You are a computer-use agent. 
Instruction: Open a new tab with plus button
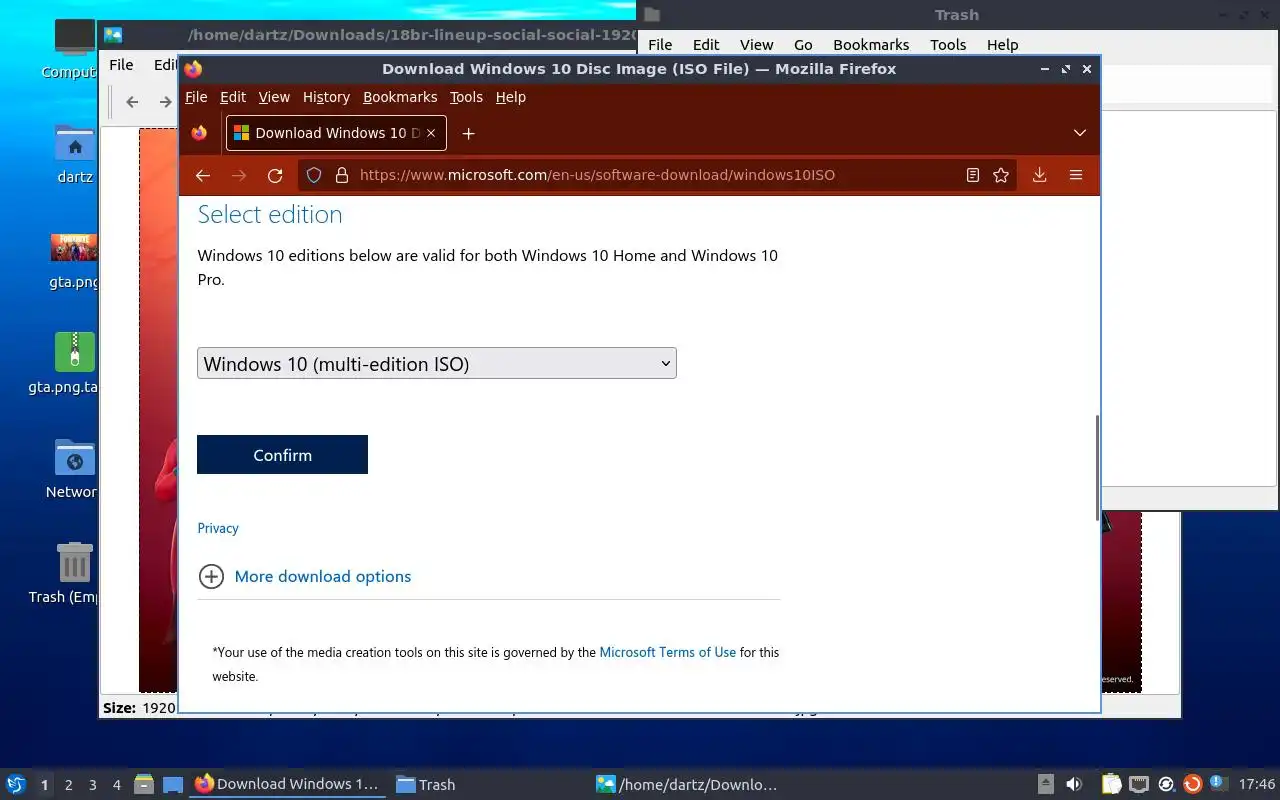[x=468, y=133]
